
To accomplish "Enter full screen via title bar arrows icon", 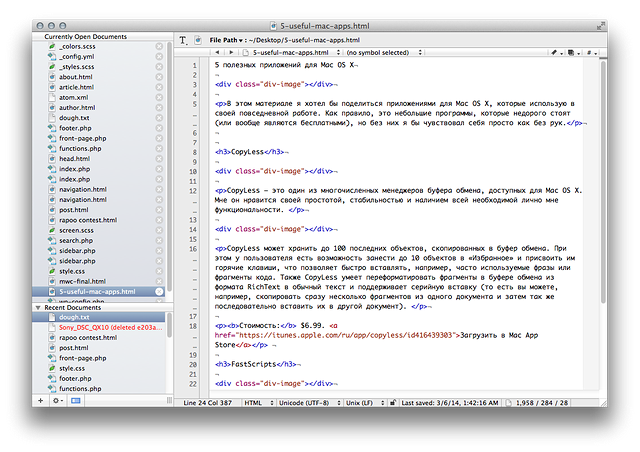I will pos(600,26).
